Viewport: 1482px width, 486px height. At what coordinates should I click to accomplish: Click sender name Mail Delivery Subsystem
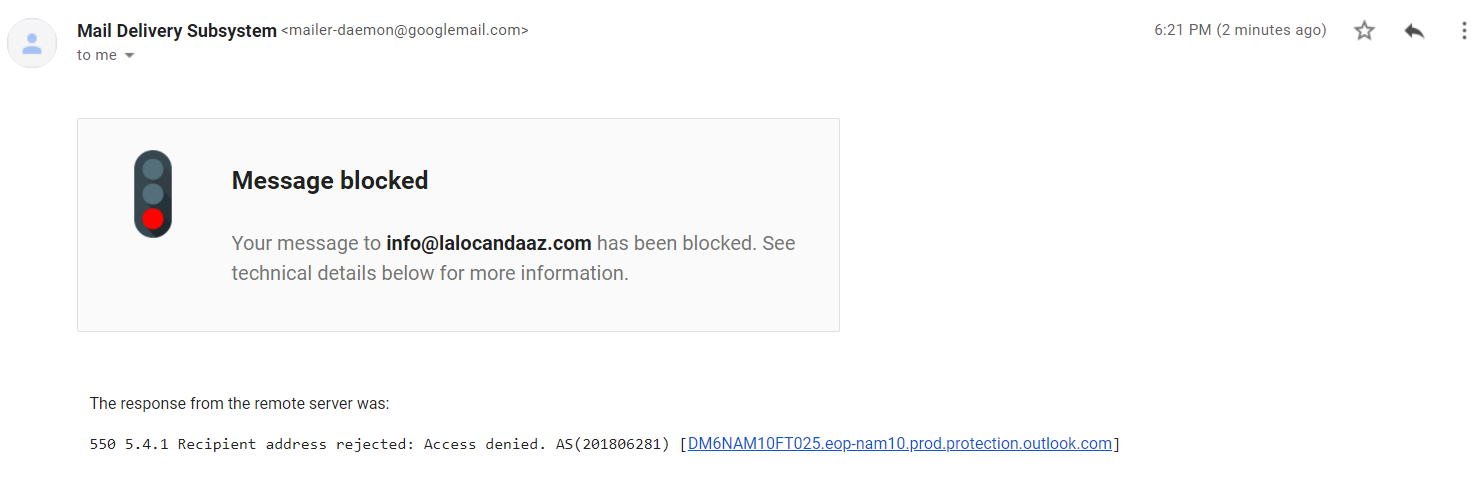(177, 31)
